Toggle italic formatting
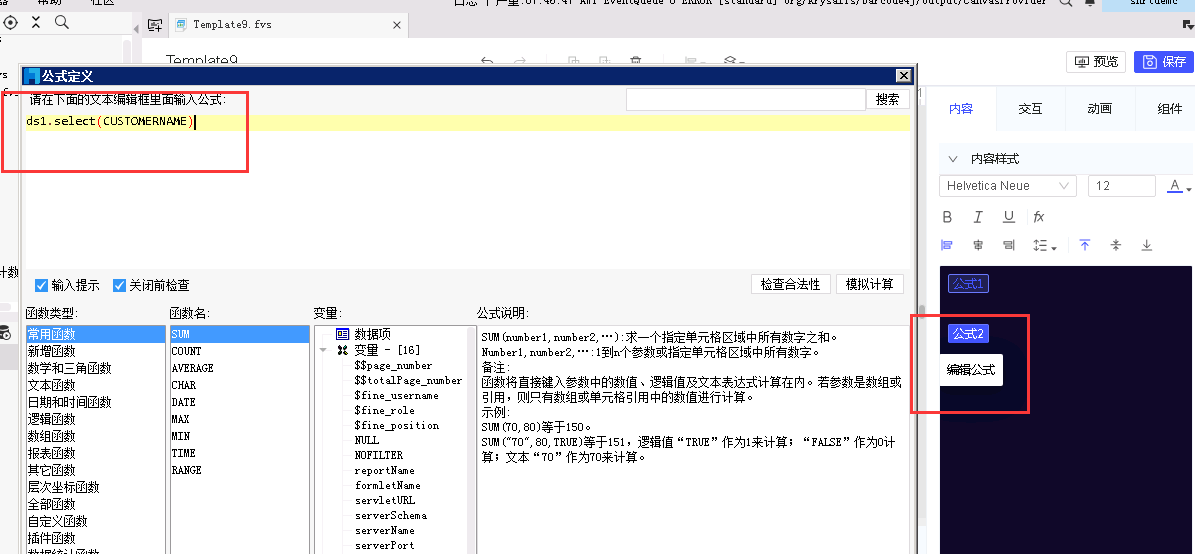Image resolution: width=1195 pixels, height=554 pixels. click(978, 217)
